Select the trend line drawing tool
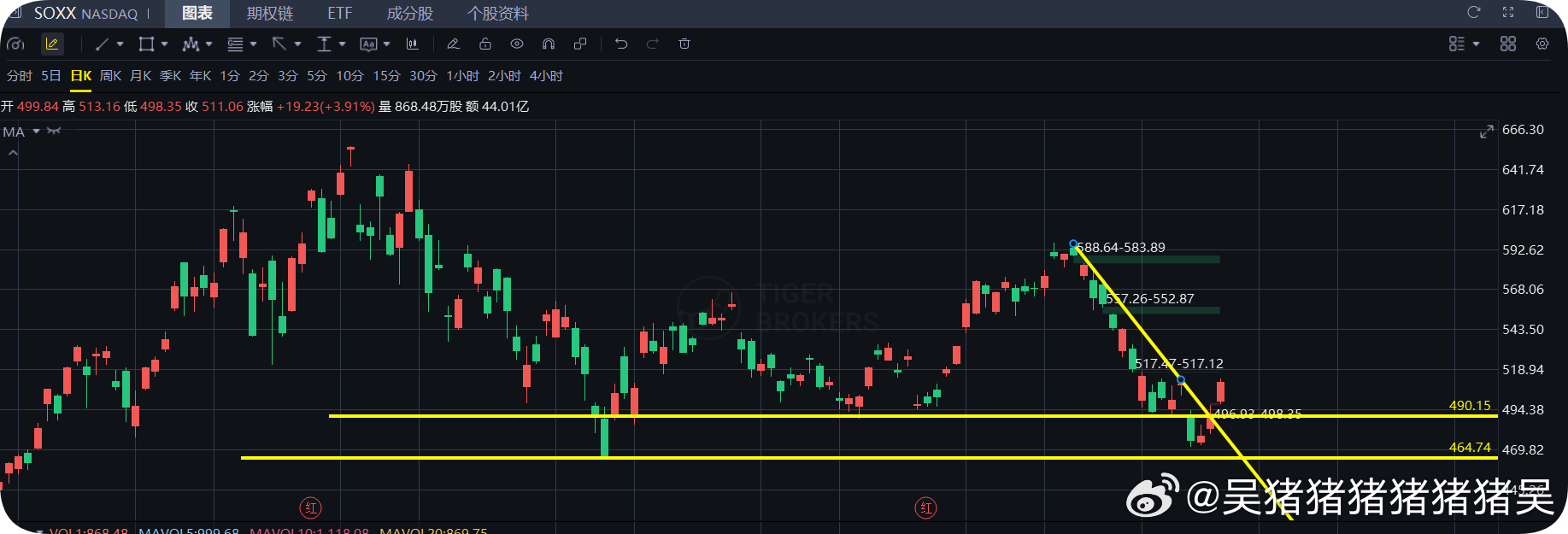1568x534 pixels. coord(102,44)
